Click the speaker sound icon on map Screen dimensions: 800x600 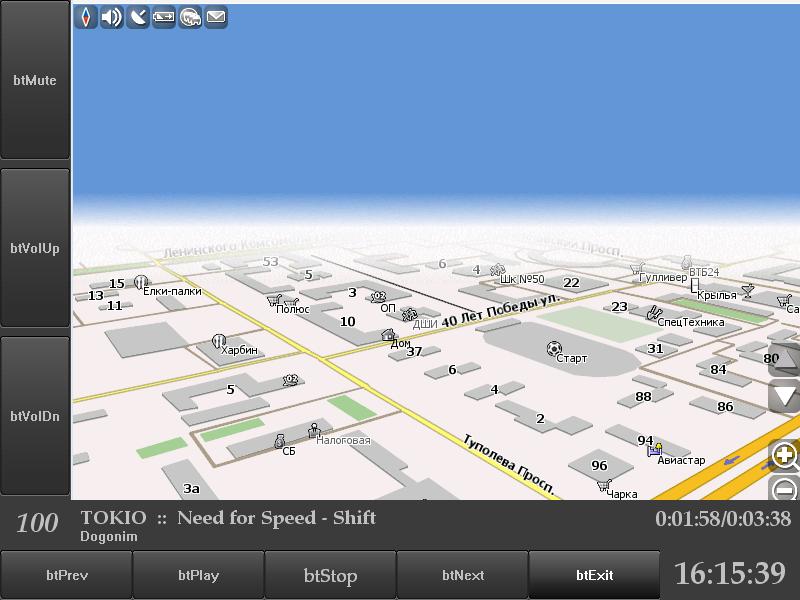(112, 16)
